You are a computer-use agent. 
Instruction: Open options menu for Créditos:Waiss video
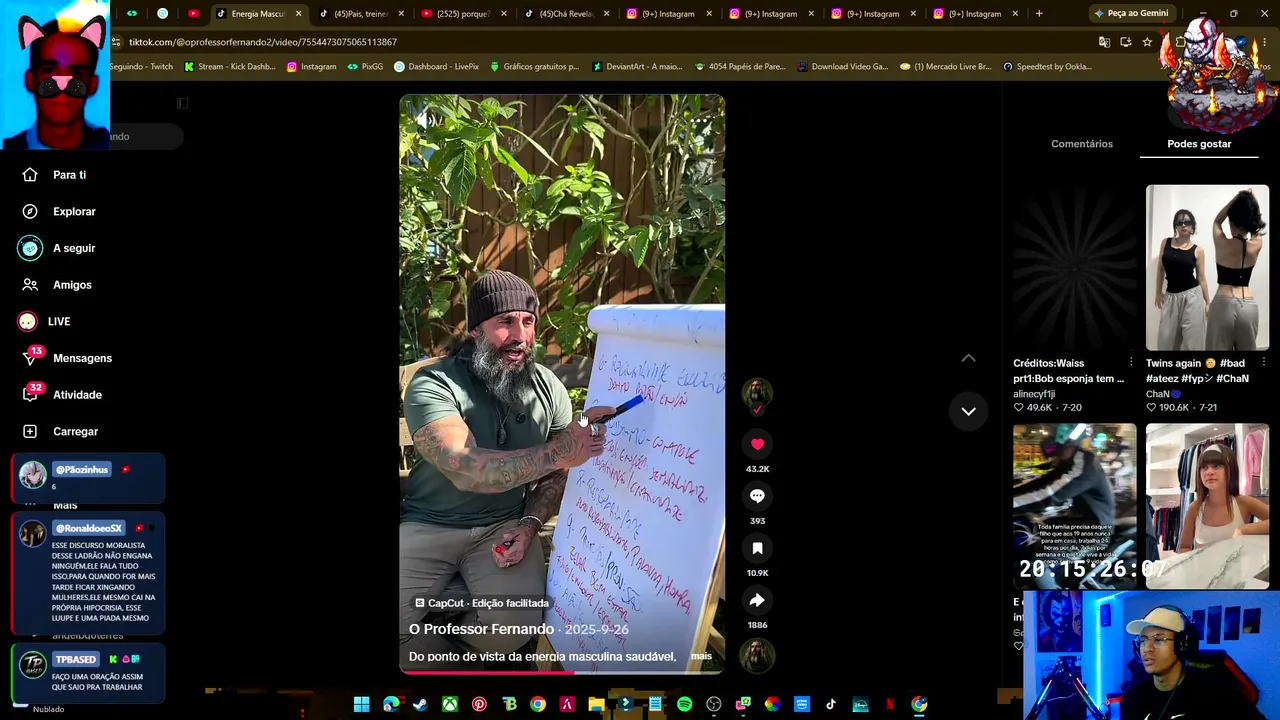(1131, 363)
